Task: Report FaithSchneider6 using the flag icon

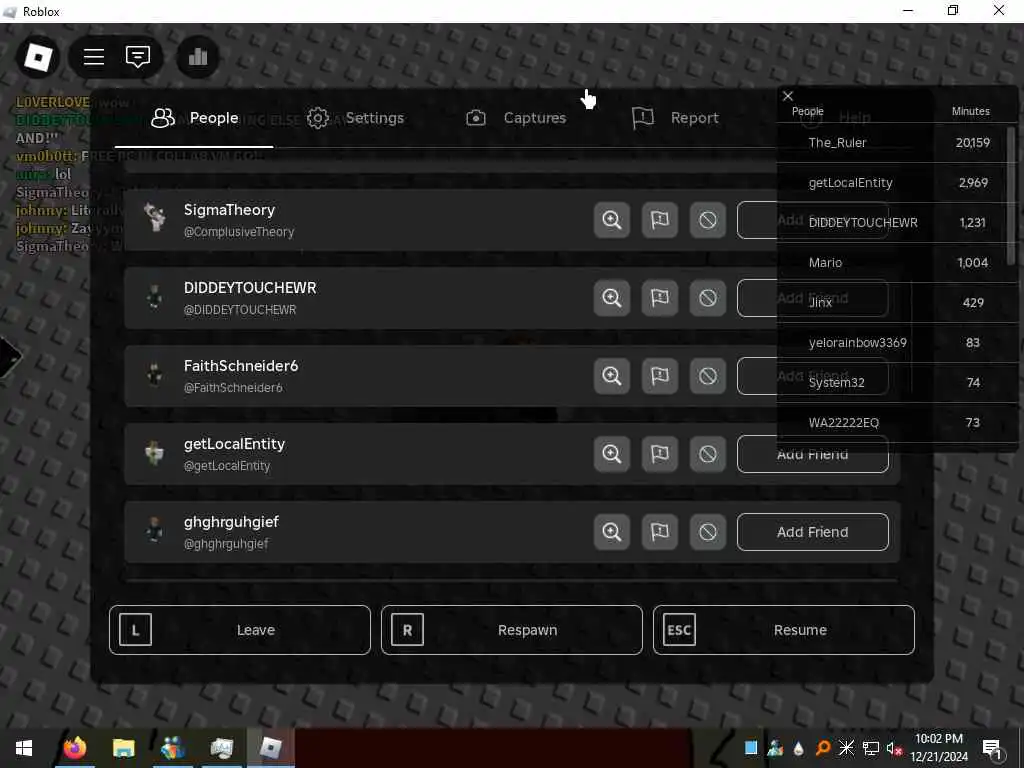Action: point(660,376)
